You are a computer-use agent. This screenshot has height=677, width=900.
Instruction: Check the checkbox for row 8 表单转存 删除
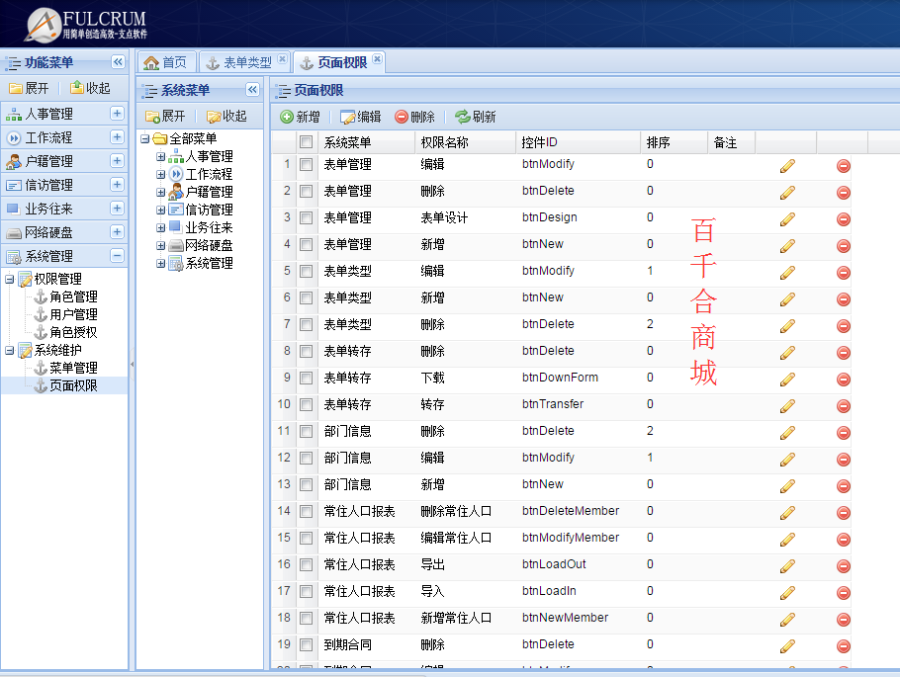(306, 351)
